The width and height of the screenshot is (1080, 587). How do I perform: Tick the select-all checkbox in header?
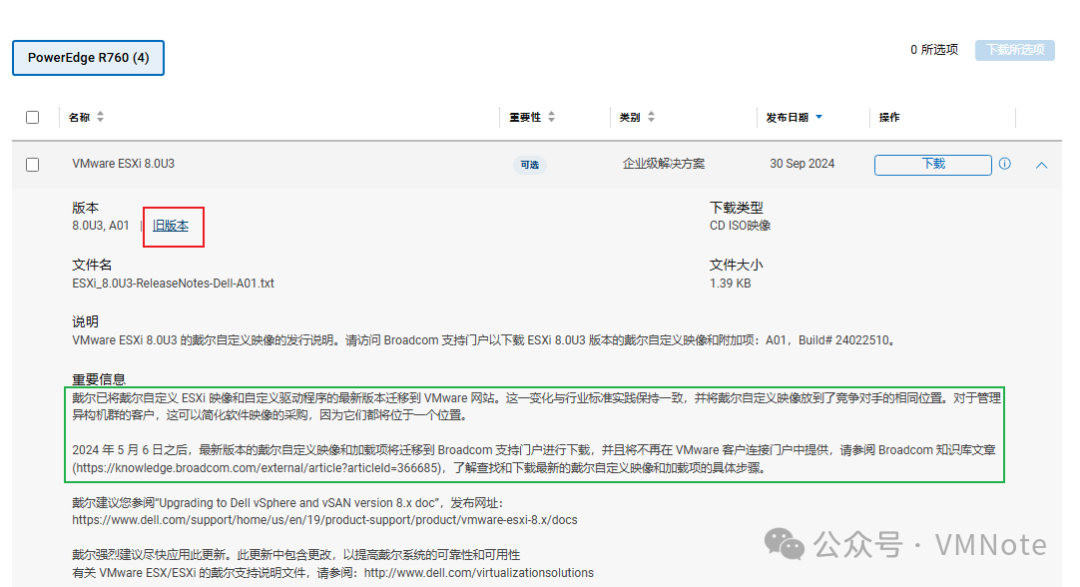32,117
